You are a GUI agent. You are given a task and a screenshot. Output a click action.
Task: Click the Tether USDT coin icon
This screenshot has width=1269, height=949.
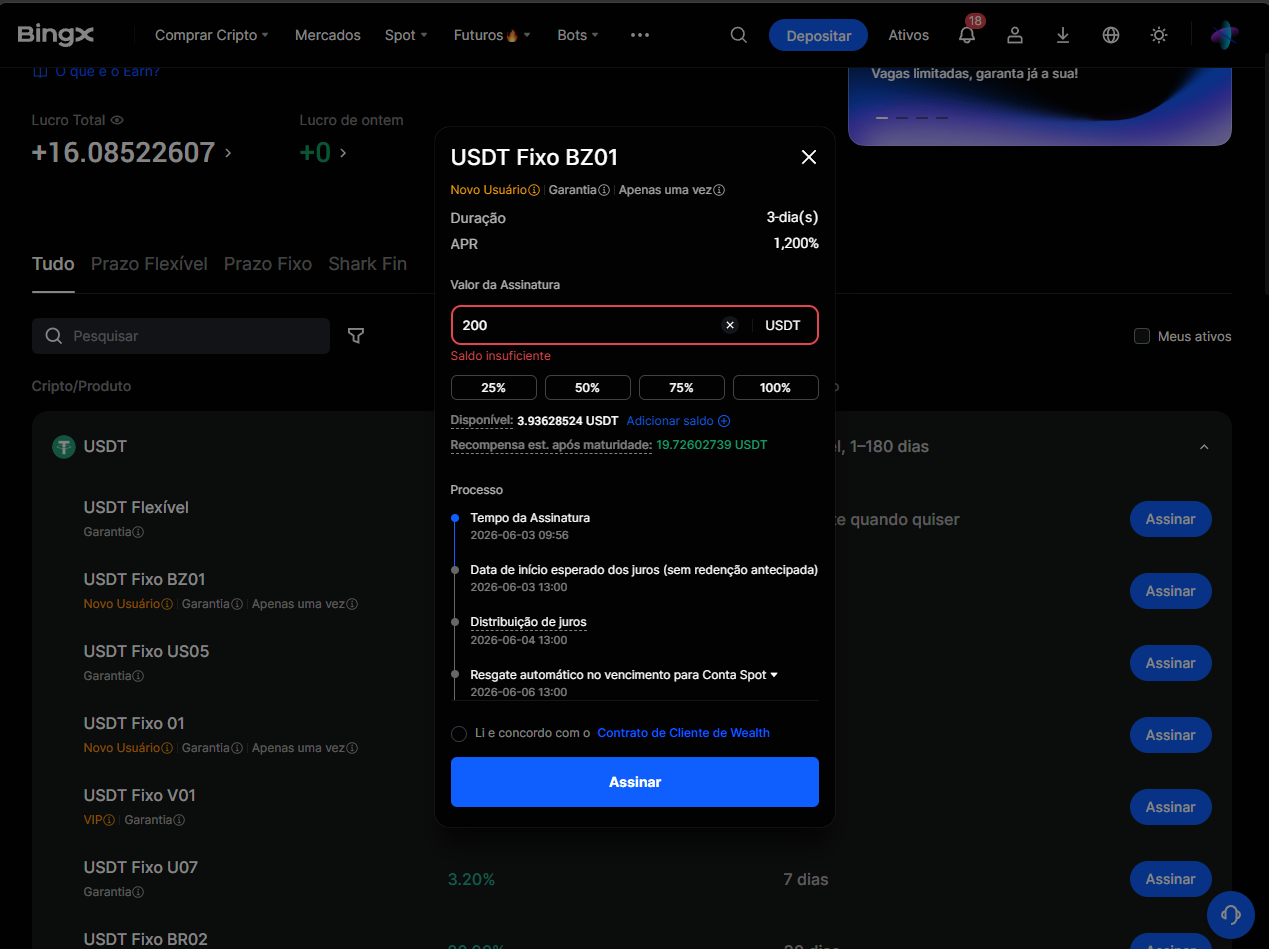(64, 447)
